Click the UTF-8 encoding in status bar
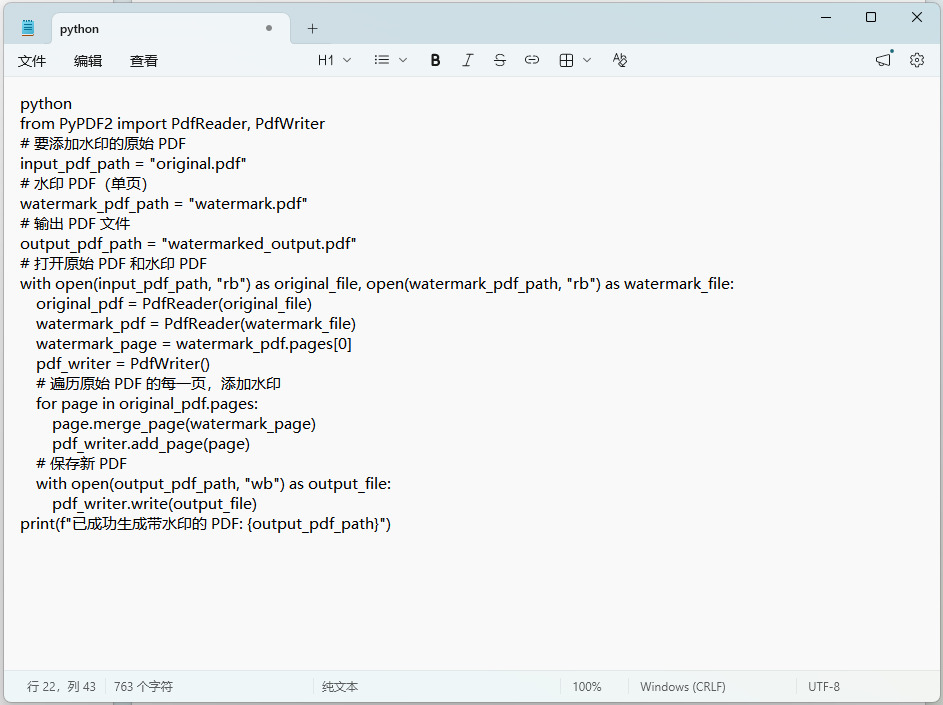The height and width of the screenshot is (705, 943). (x=824, y=687)
